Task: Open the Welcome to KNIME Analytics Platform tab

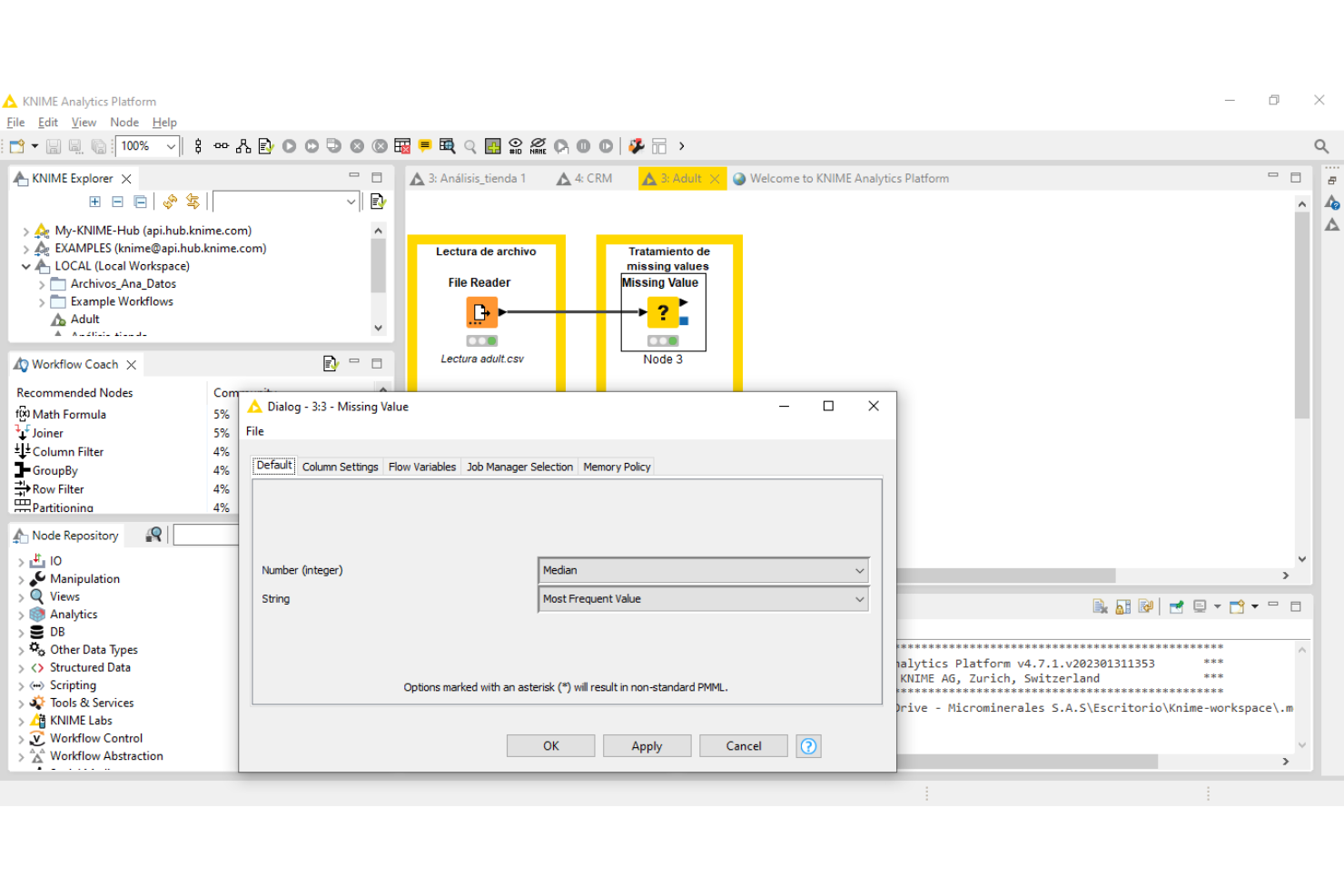Action: point(841,179)
